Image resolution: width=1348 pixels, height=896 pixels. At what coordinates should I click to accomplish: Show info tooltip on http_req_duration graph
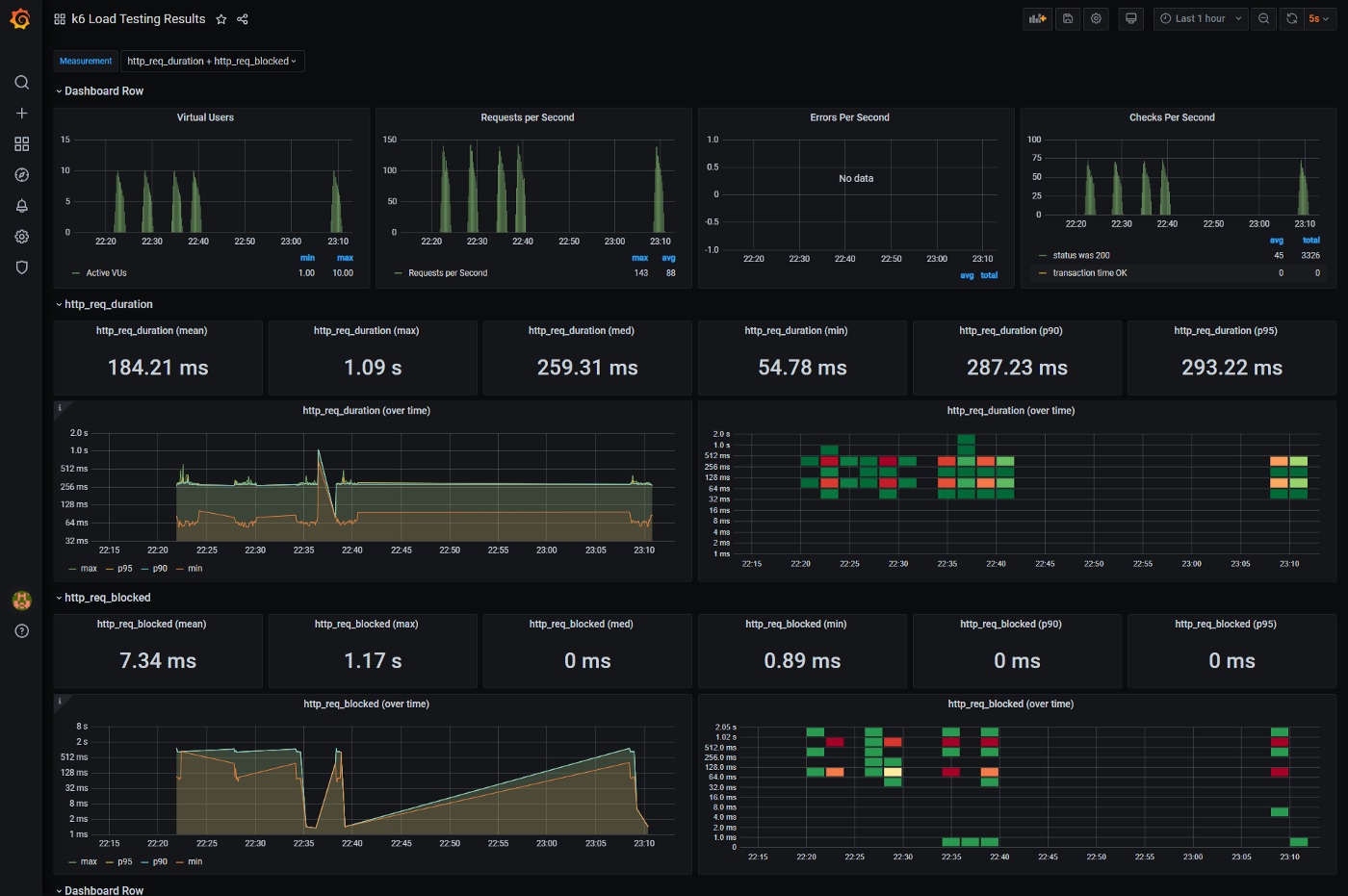(x=60, y=408)
